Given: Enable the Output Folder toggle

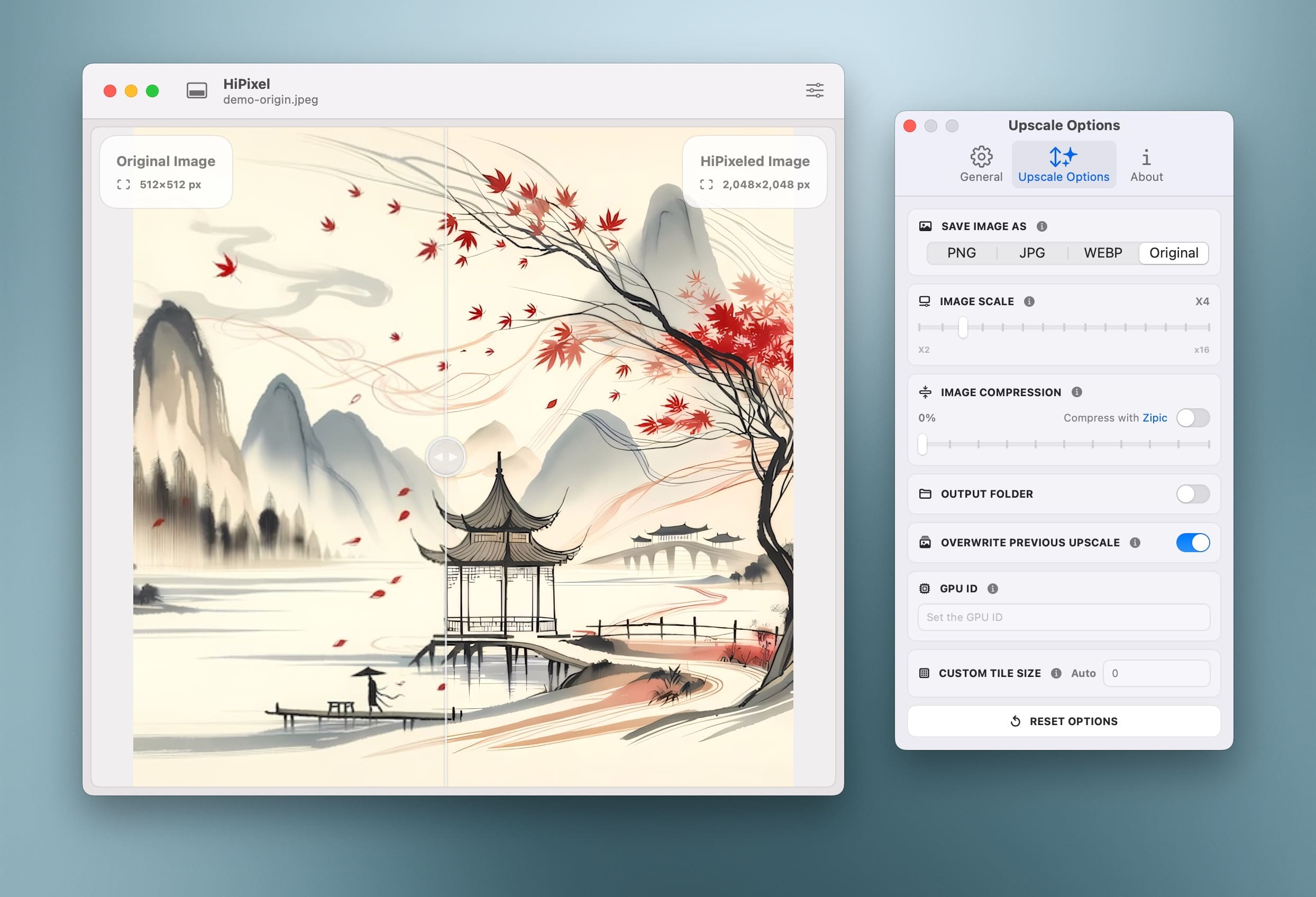Looking at the screenshot, I should point(1192,493).
